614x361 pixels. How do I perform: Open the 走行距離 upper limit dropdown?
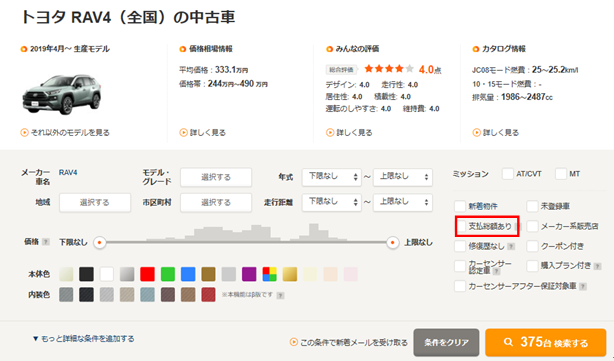(x=403, y=202)
